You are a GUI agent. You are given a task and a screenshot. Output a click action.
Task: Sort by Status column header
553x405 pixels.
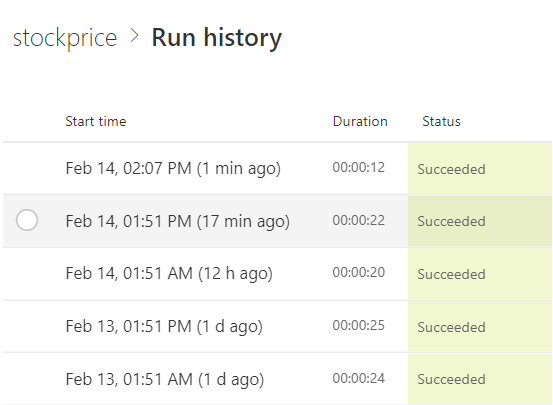pos(442,121)
